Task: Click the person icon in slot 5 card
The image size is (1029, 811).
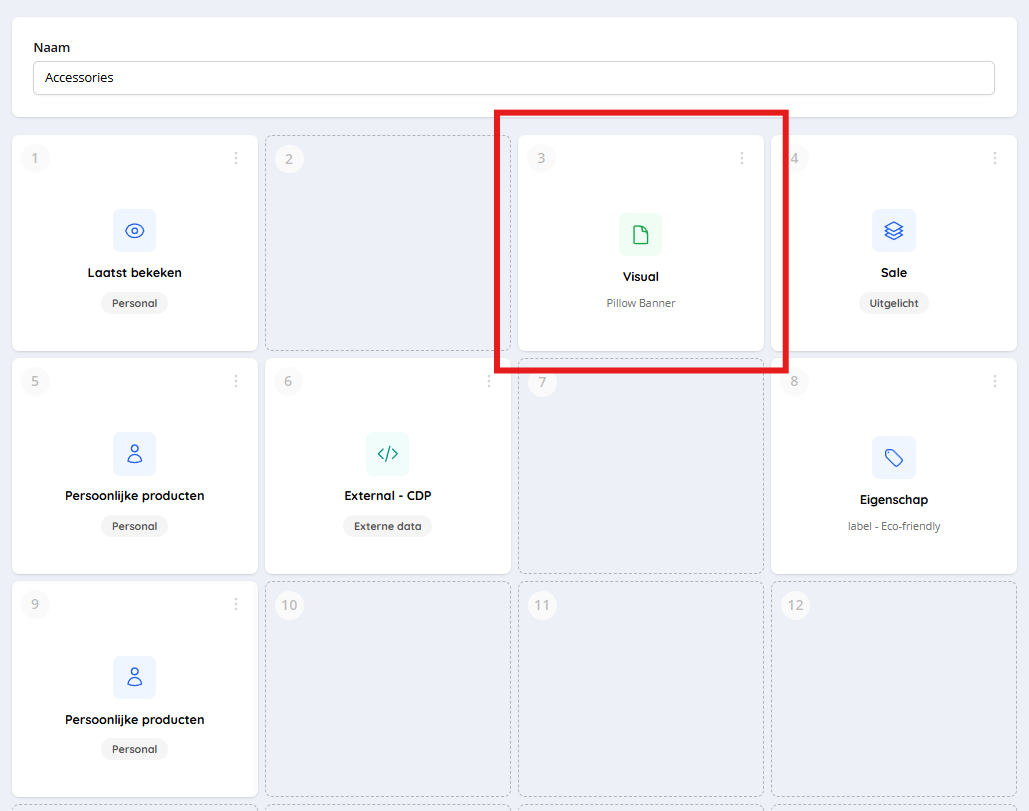Action: pyautogui.click(x=135, y=454)
